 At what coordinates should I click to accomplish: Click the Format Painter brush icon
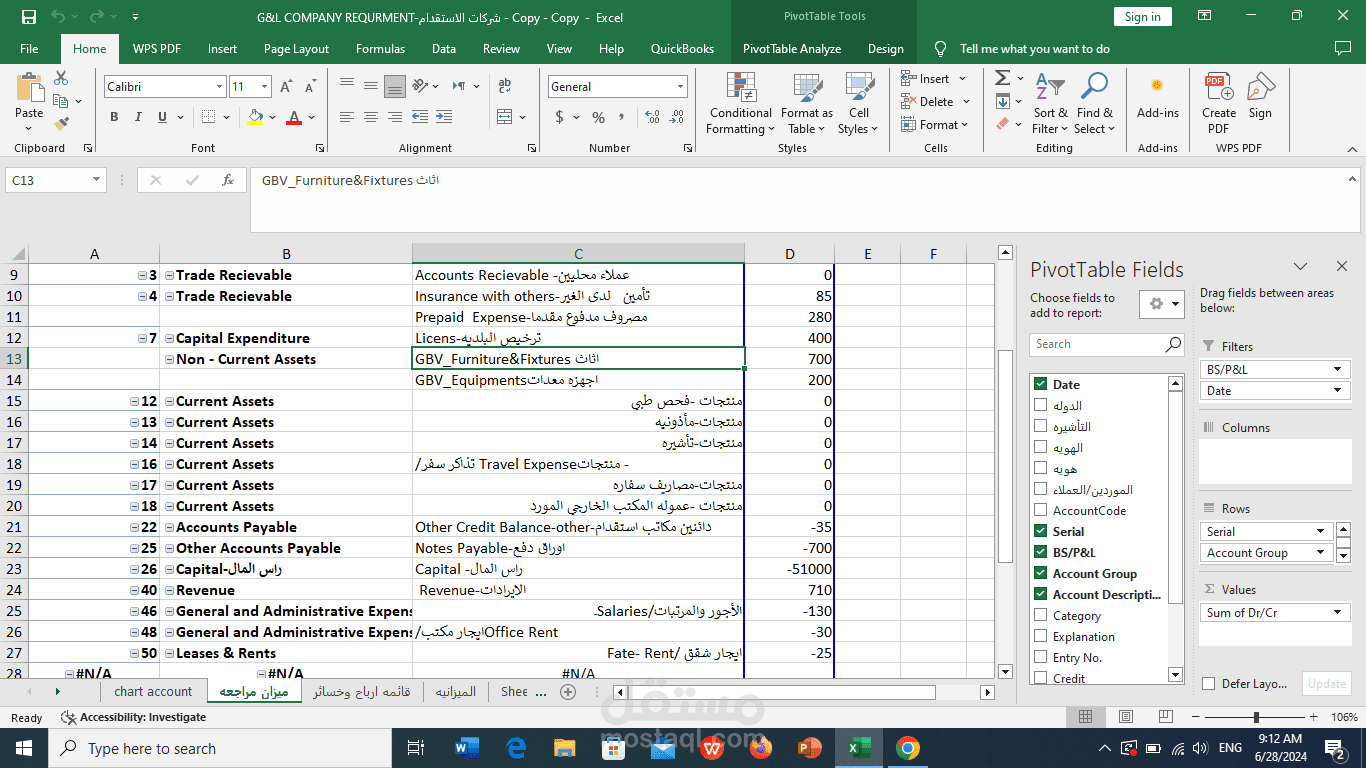(61, 124)
